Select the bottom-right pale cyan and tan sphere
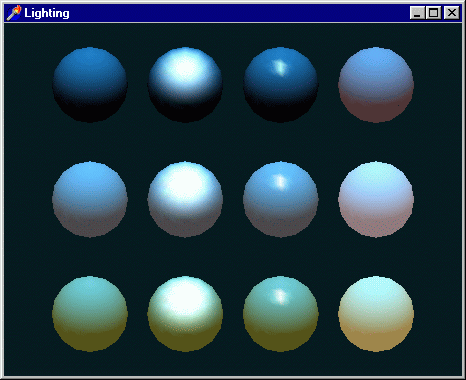 (376, 314)
